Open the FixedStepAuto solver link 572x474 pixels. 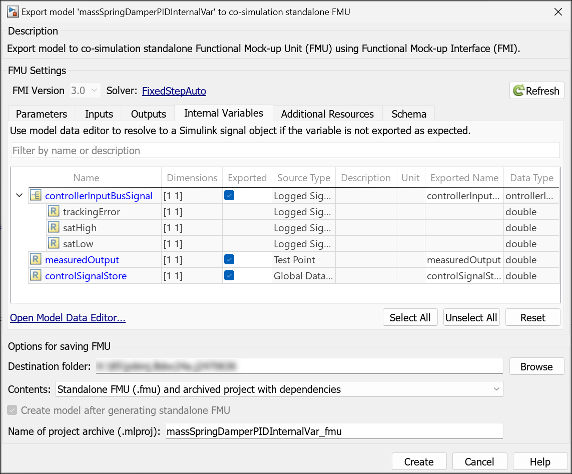tap(174, 91)
